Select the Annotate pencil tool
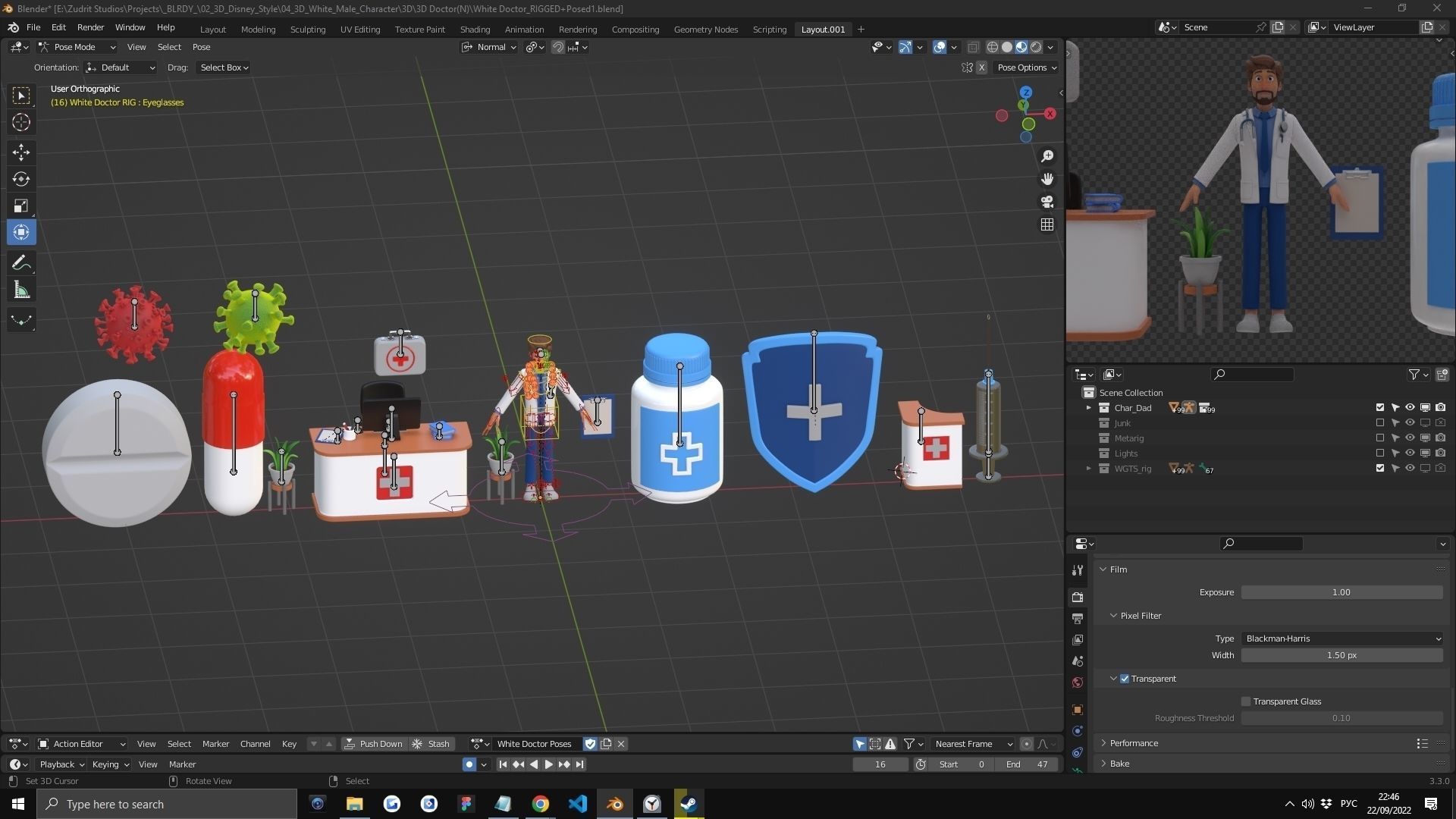The image size is (1456, 819). pos(21,263)
